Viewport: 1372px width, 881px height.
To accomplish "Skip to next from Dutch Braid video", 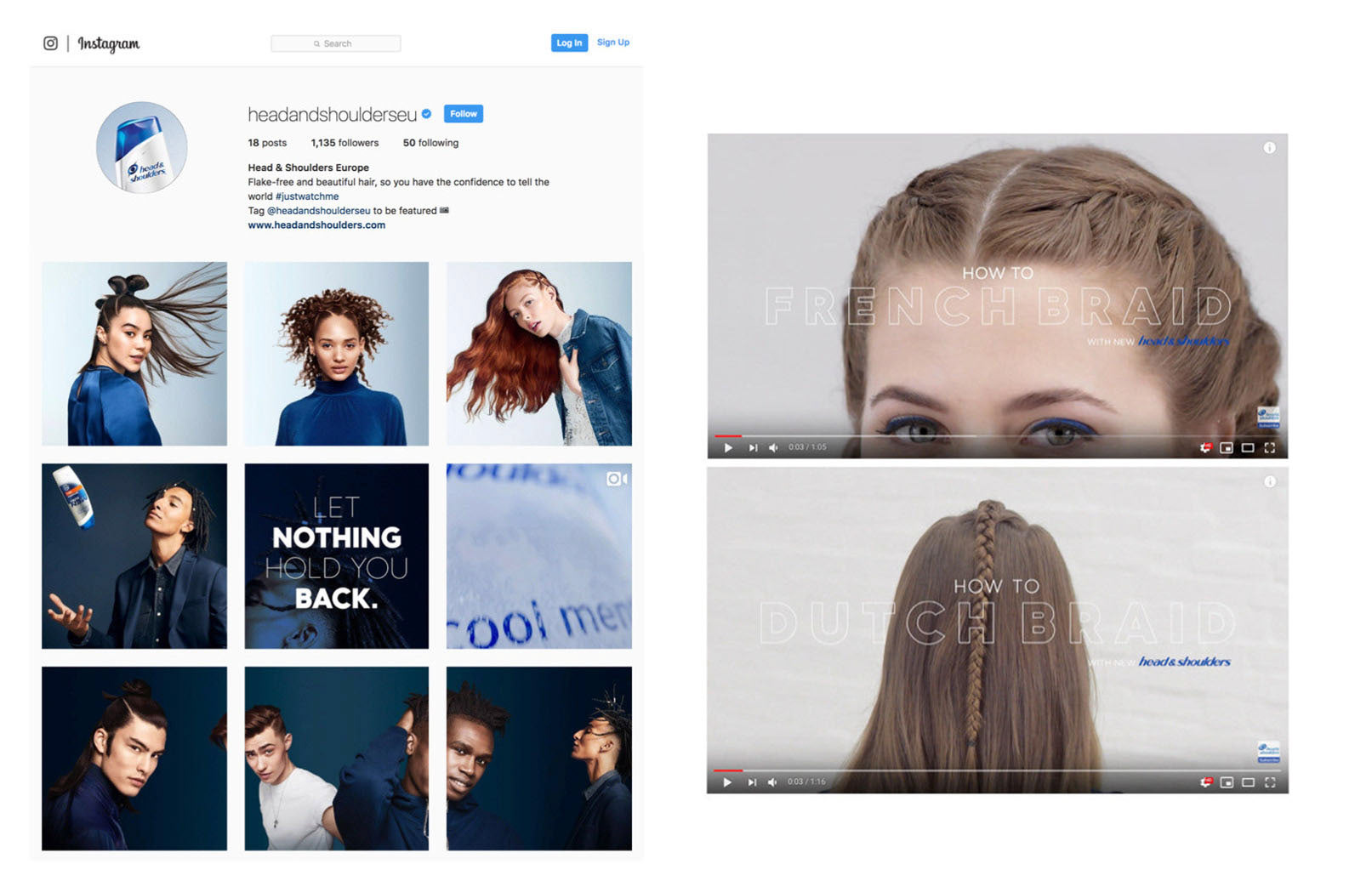I will (752, 782).
